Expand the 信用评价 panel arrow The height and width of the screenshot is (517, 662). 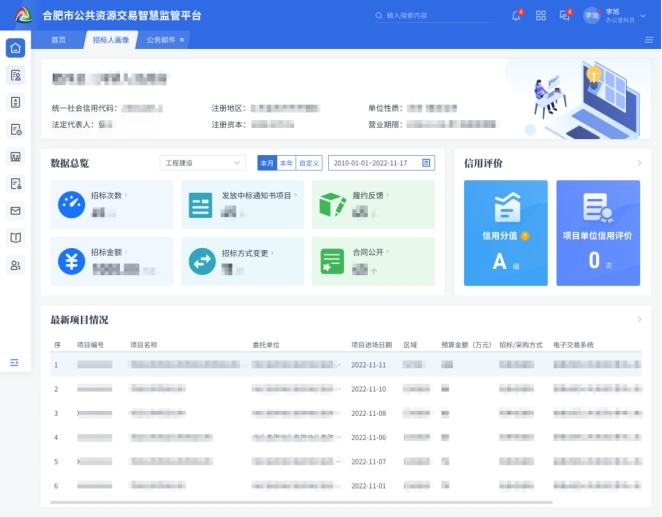click(x=639, y=163)
